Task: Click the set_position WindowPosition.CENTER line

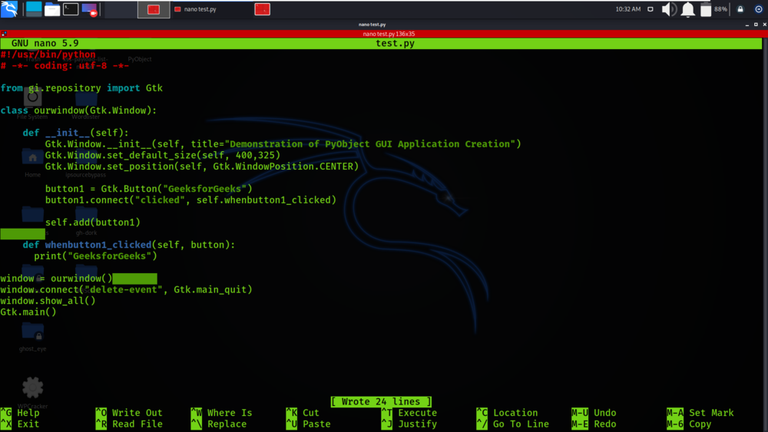Action: point(202,167)
